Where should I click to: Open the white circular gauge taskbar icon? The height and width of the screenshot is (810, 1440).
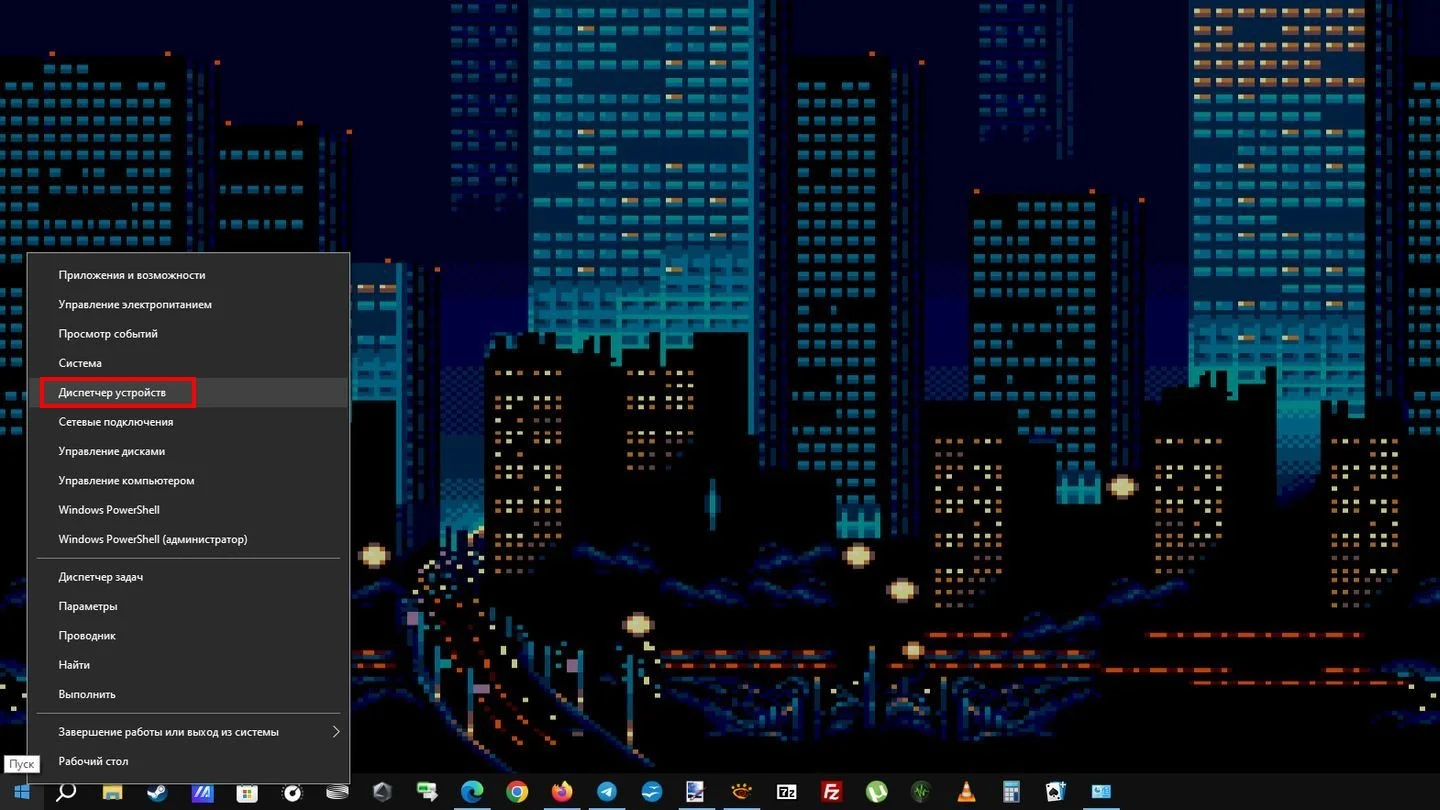click(x=292, y=792)
